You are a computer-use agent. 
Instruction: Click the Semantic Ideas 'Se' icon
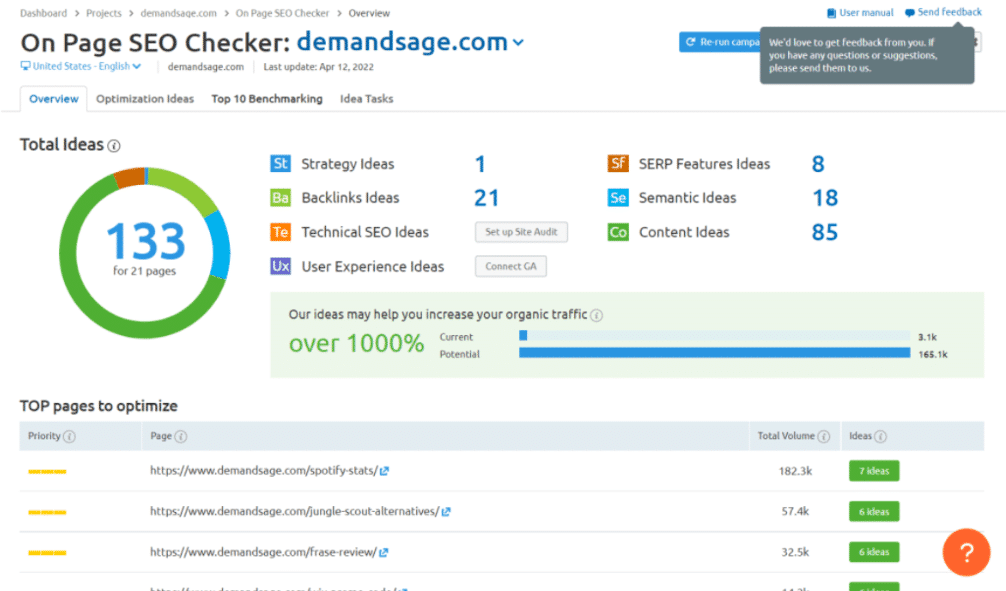tap(618, 198)
